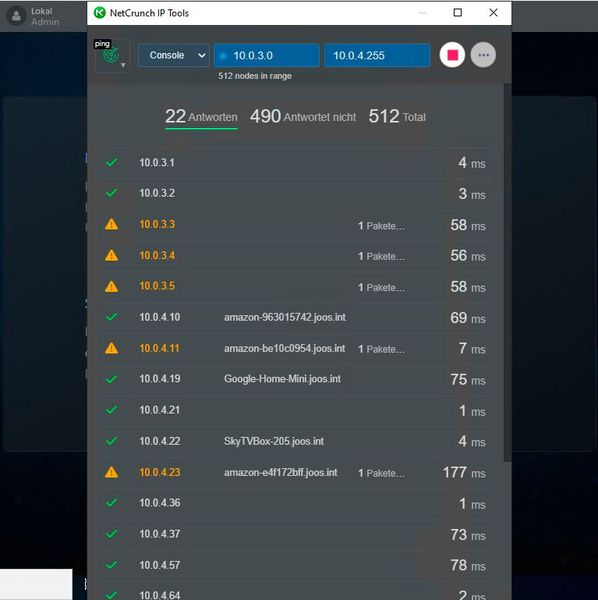Click green checkmark for 10.0.4.37
598x600 pixels.
click(111, 534)
